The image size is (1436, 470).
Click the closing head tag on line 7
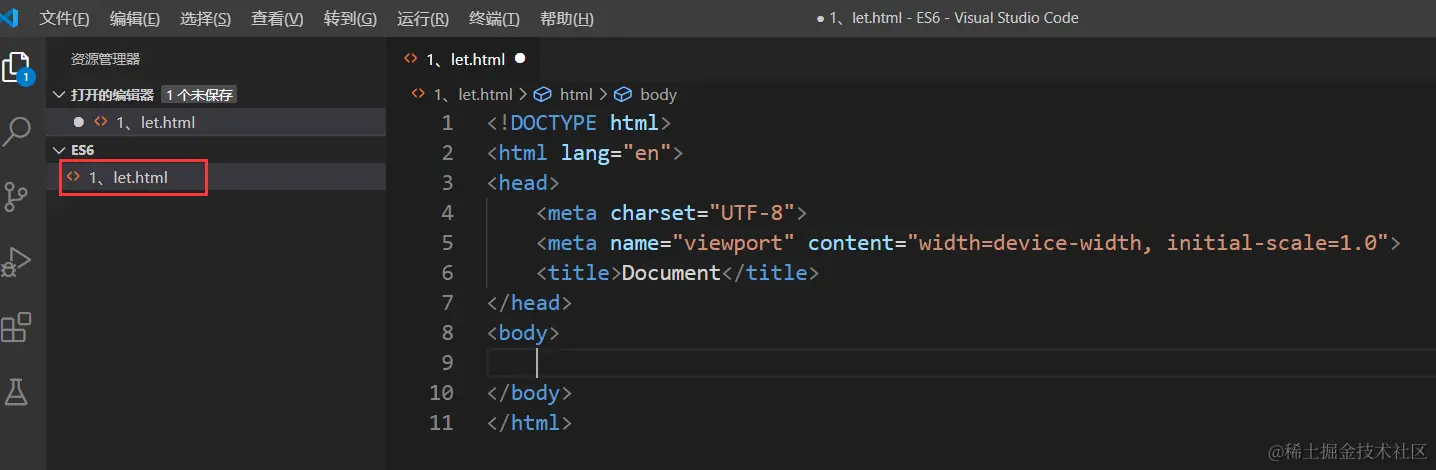point(529,303)
